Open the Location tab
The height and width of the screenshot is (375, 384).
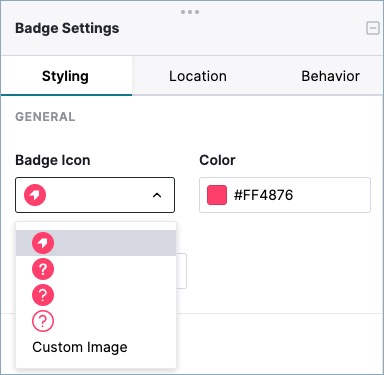(x=198, y=76)
